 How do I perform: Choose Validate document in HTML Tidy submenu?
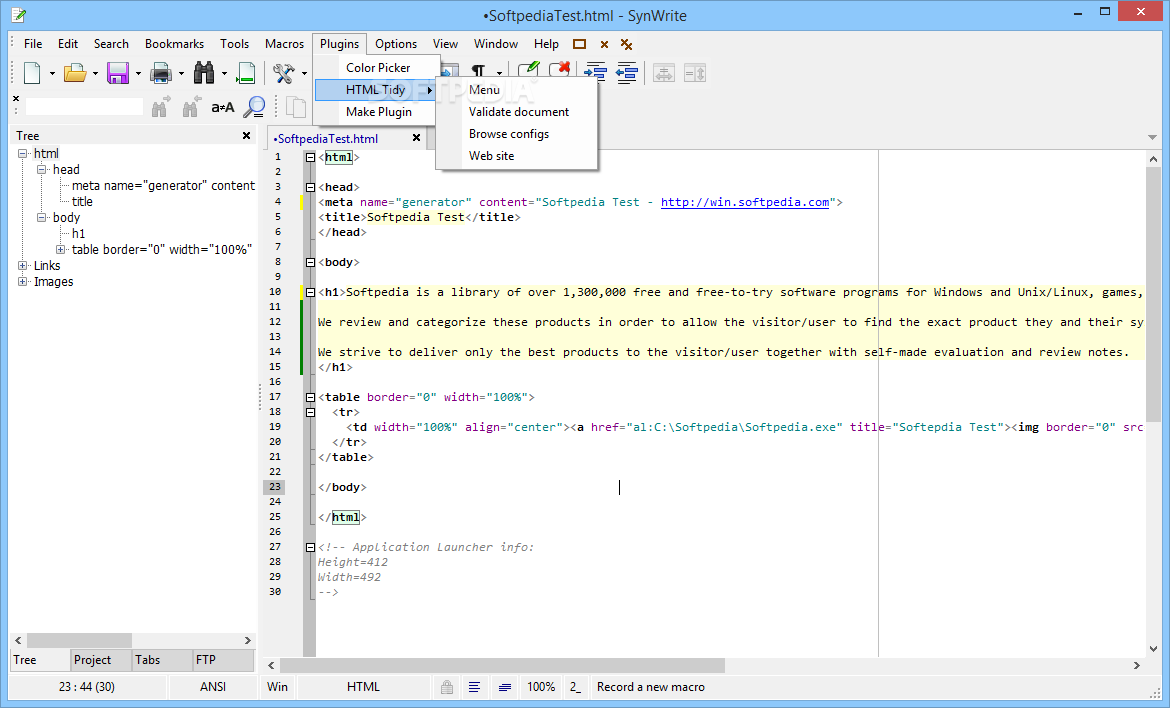pos(518,112)
